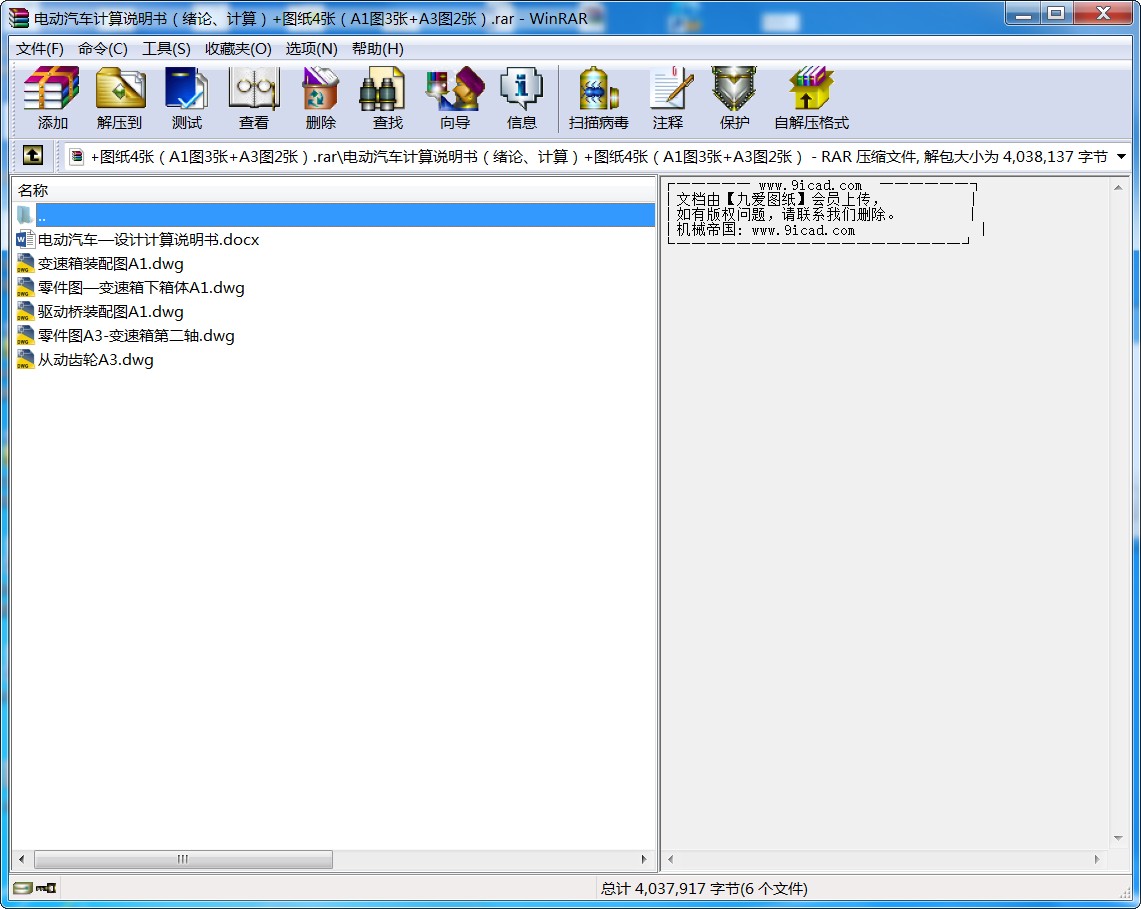This screenshot has height=909, width=1141.
Task: Click status bar total 4,037,917 bytes text
Action: [704, 888]
